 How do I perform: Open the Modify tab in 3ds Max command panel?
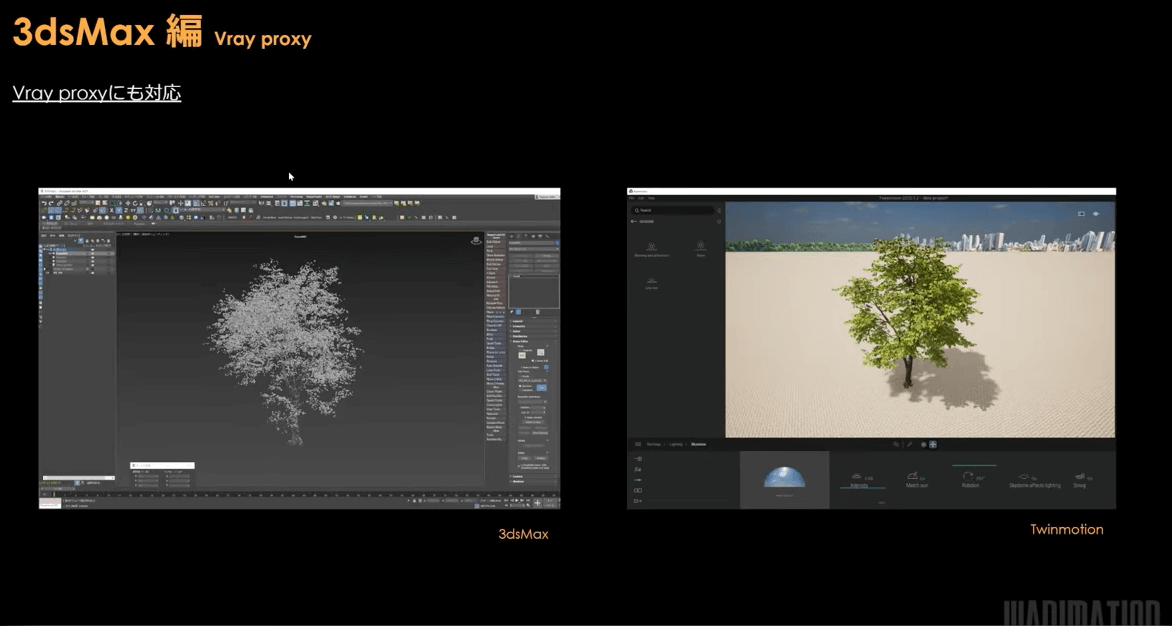[520, 237]
